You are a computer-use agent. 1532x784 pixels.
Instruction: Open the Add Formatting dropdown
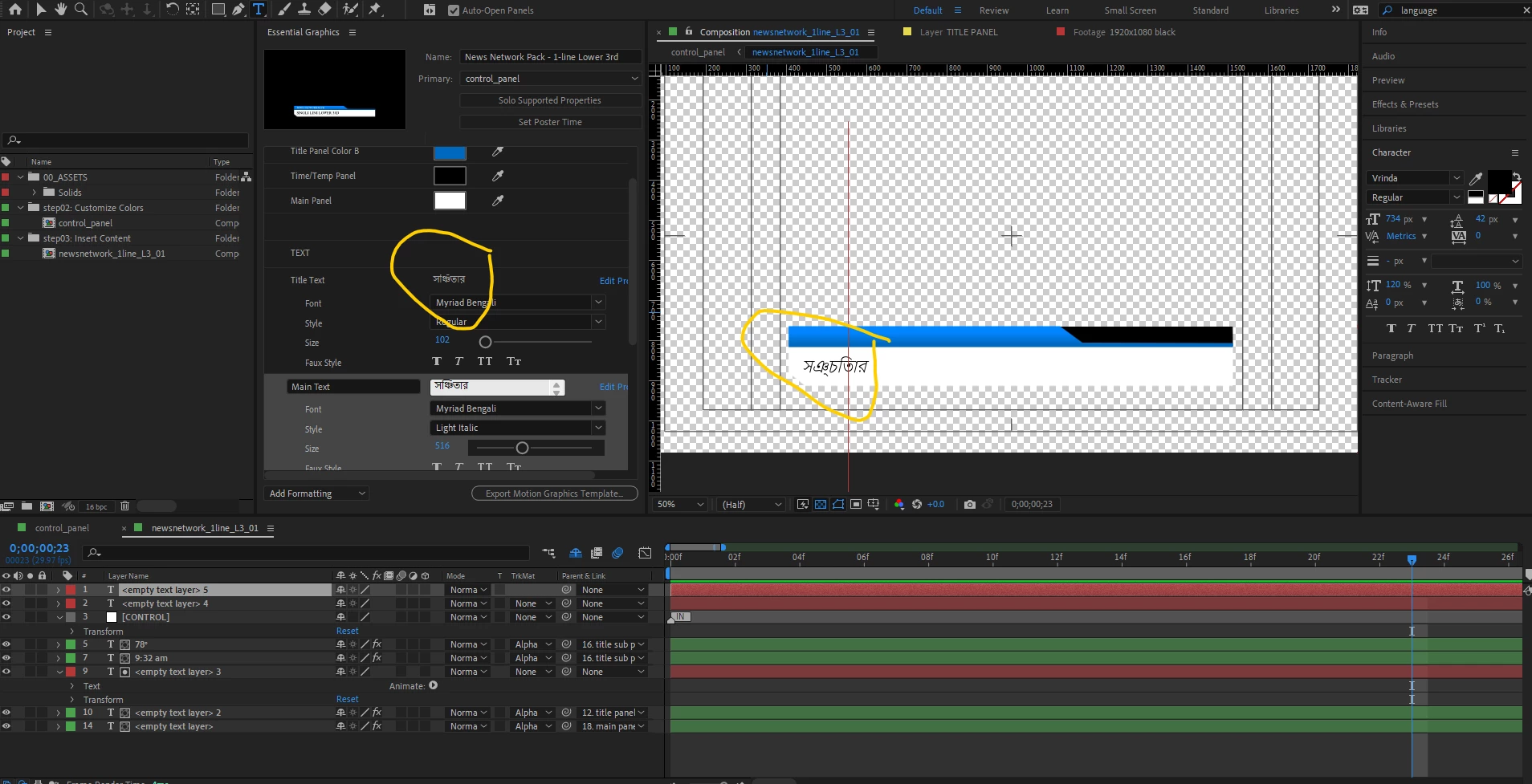click(316, 494)
